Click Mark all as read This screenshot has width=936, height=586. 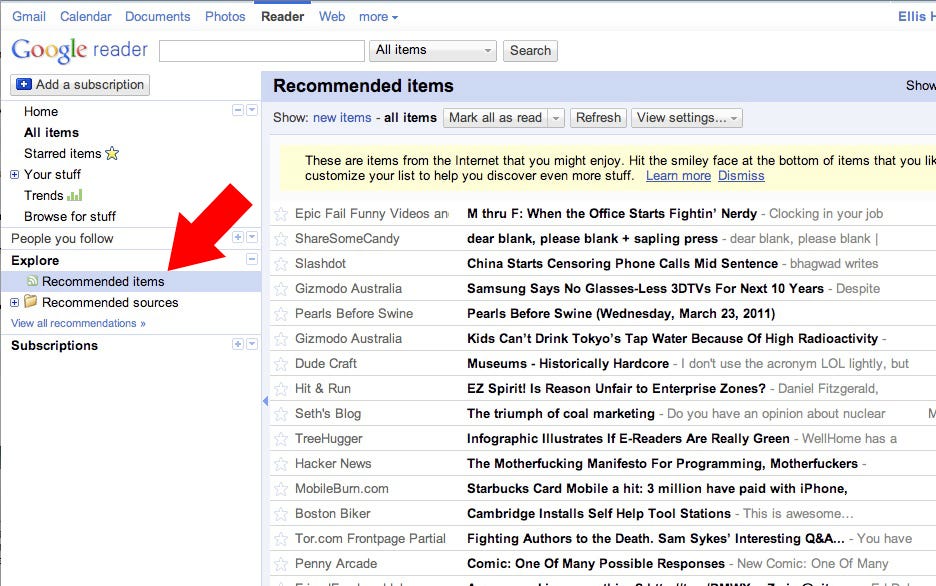tap(495, 118)
